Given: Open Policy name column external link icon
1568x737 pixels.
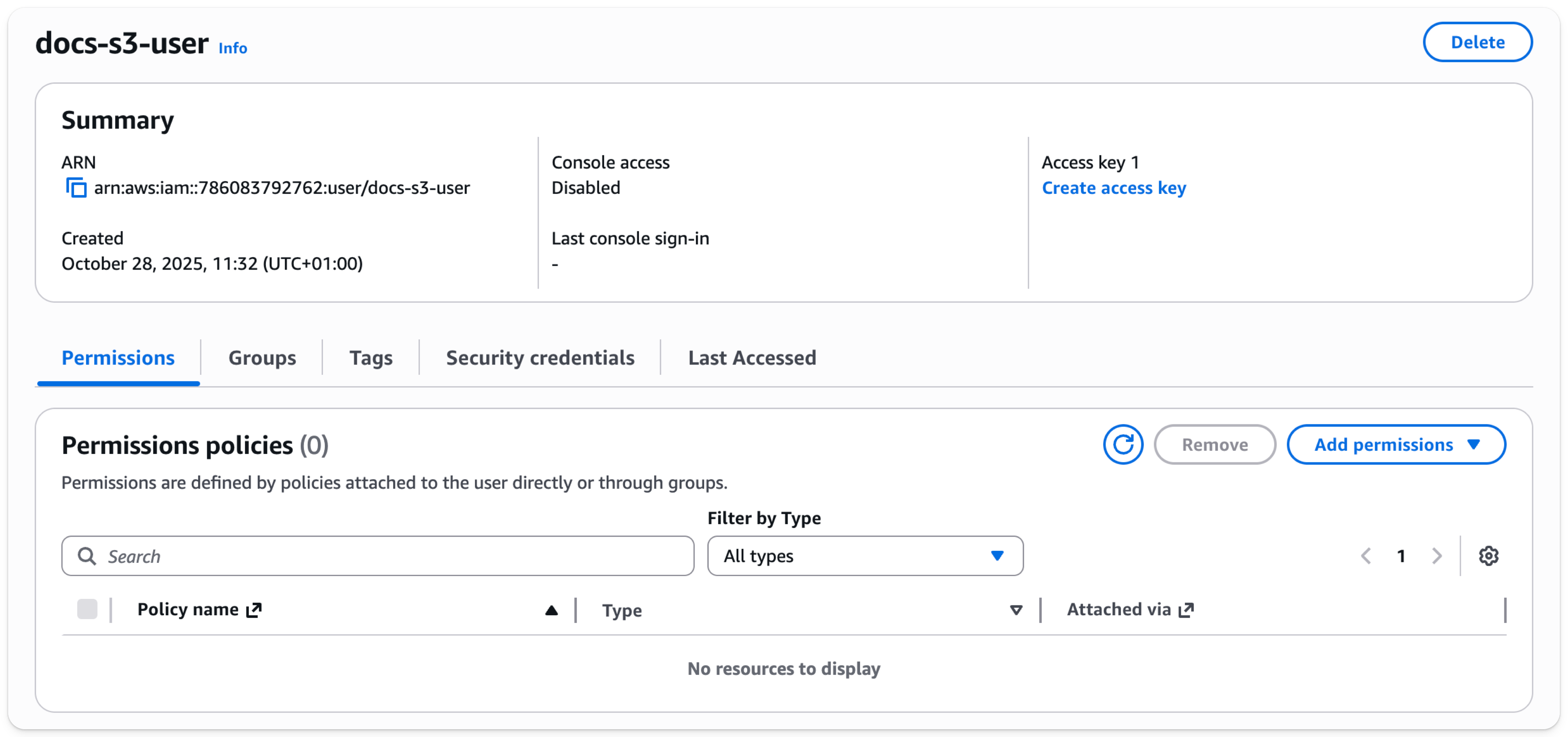Looking at the screenshot, I should (254, 609).
